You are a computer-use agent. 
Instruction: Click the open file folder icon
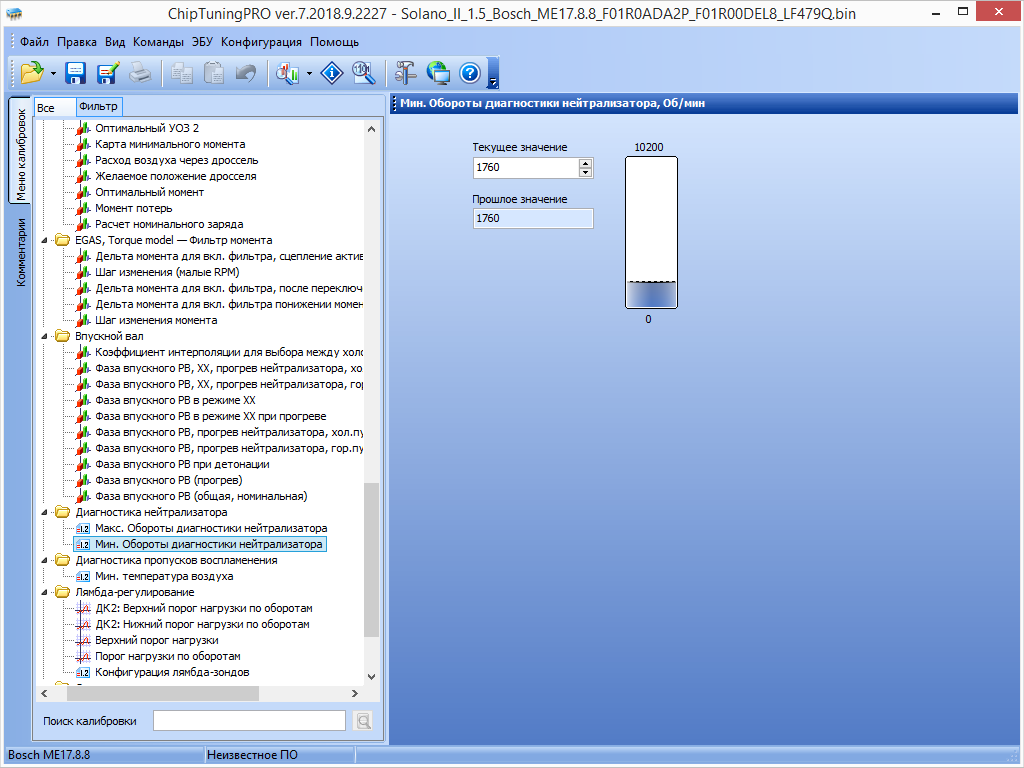31,72
